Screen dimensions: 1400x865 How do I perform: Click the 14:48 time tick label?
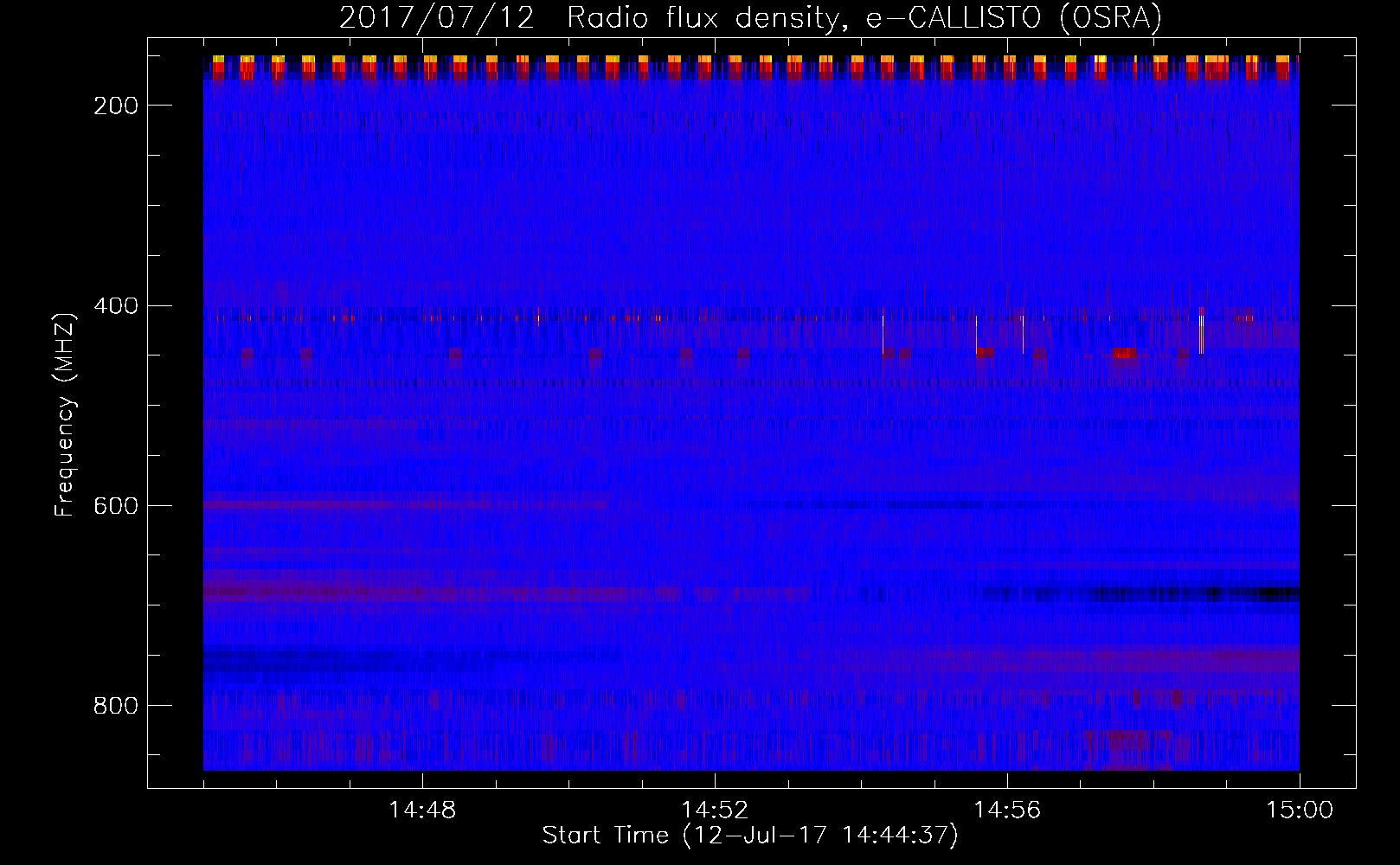422,811
